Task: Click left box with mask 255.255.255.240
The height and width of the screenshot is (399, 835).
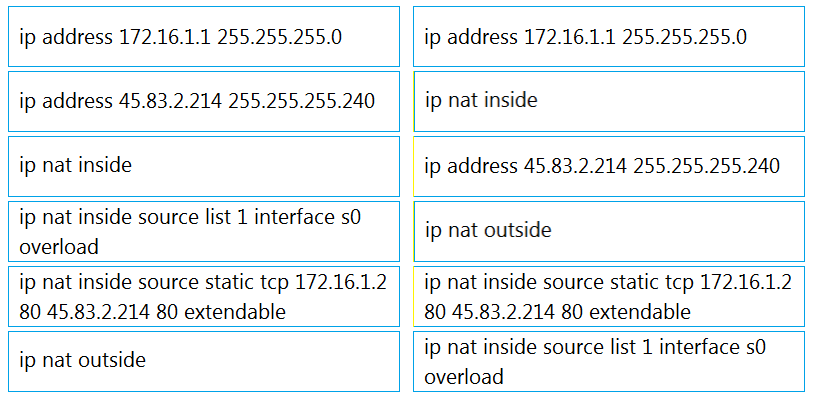Action: pos(204,101)
